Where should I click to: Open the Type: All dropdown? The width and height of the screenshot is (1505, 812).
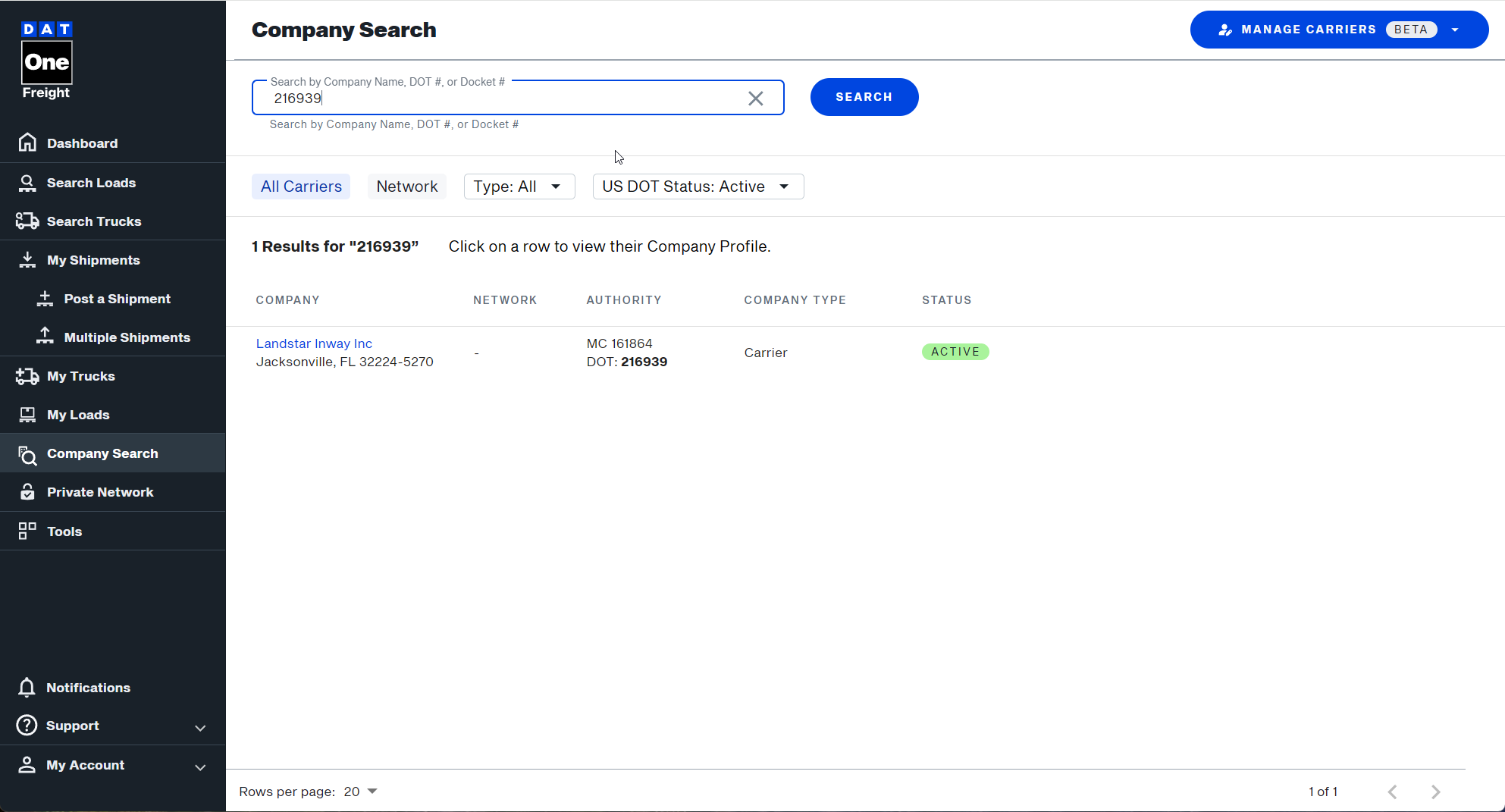(x=519, y=187)
